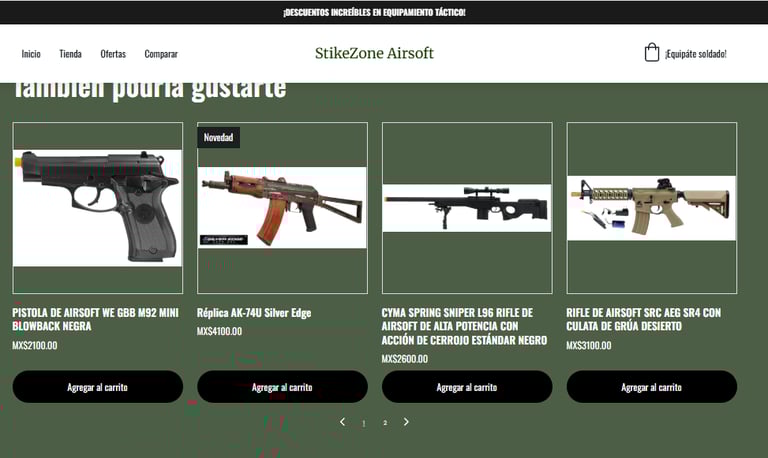Open the Tienda menu item
Image resolution: width=768 pixels, height=458 pixels.
click(x=71, y=54)
